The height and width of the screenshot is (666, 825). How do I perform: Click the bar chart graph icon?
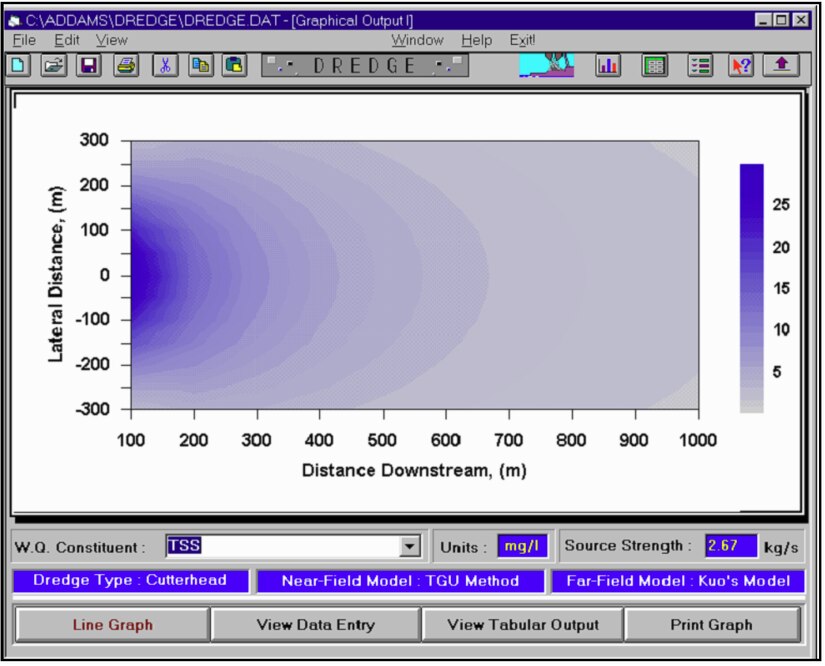click(x=608, y=66)
